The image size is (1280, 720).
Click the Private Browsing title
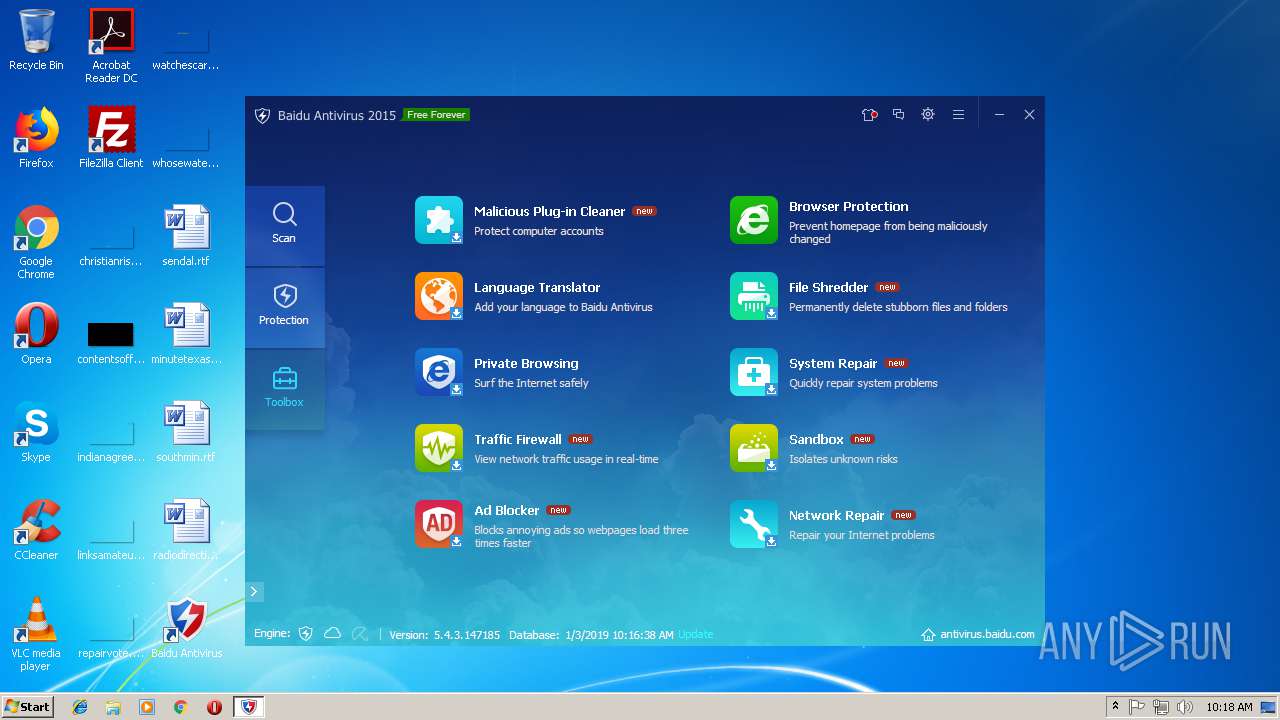pyautogui.click(x=526, y=363)
